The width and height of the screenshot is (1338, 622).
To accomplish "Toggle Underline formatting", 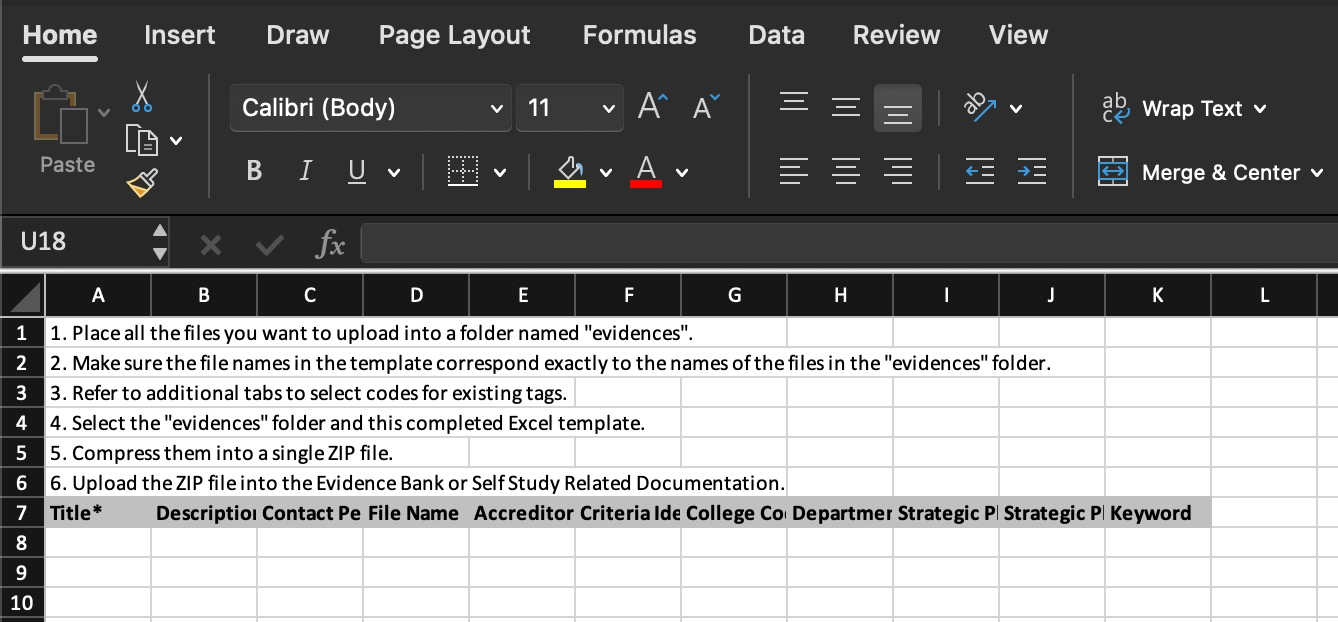I will click(x=357, y=172).
